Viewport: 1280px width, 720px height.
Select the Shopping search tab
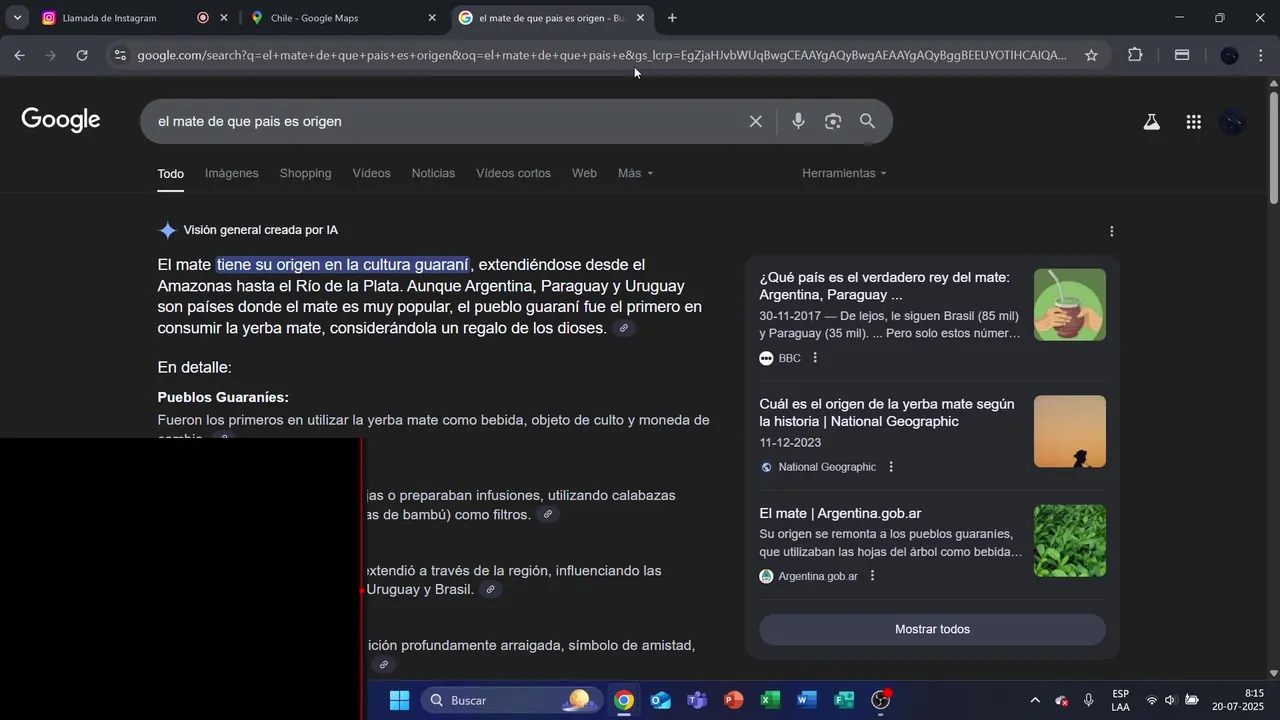305,173
